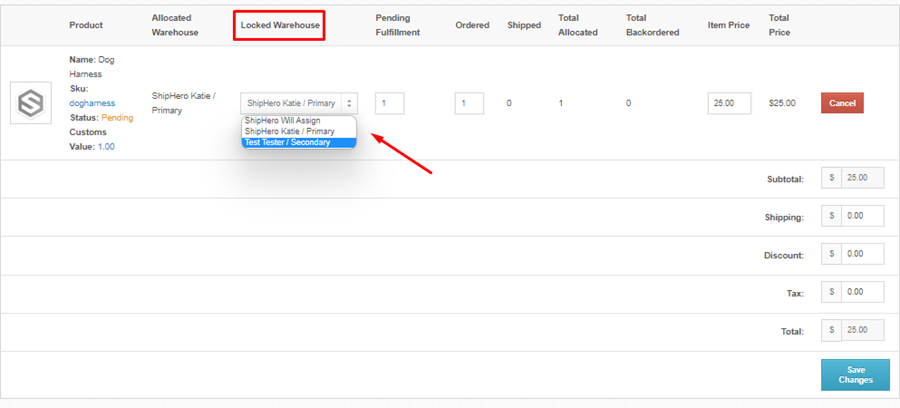Click the Save Changes button
The image size is (900, 408).
pos(855,375)
